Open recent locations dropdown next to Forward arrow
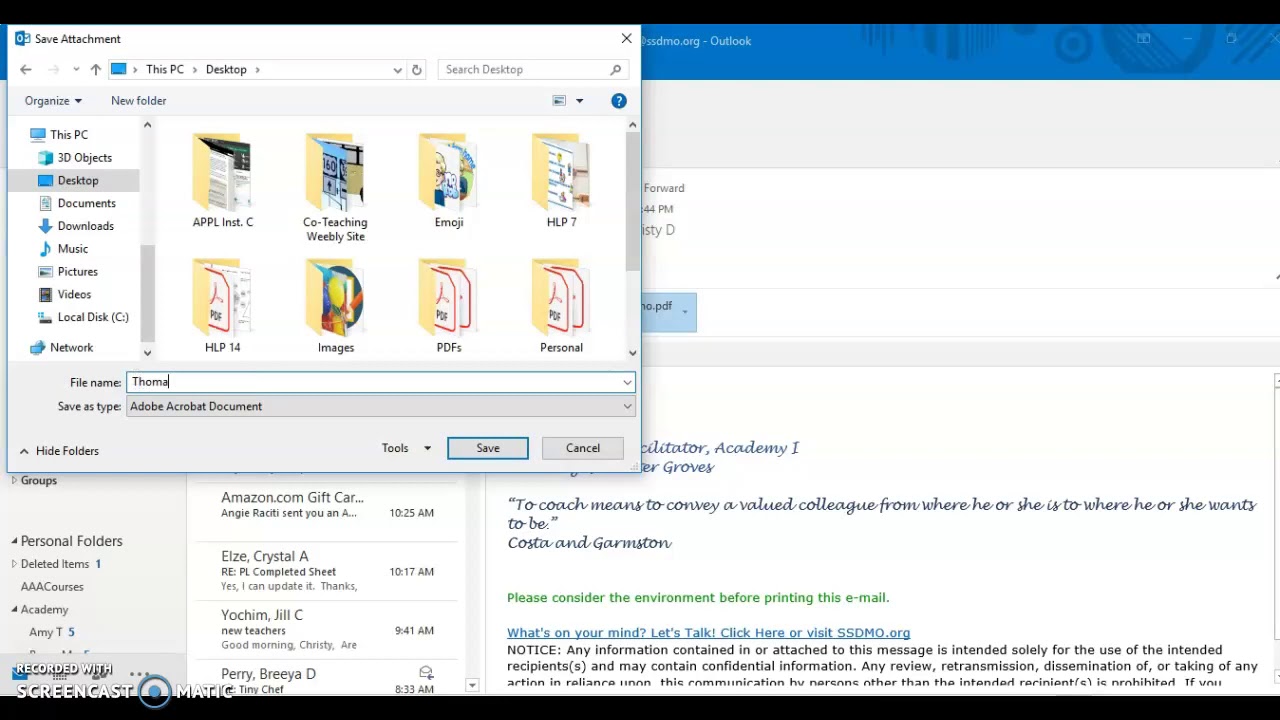Image resolution: width=1280 pixels, height=720 pixels. pyautogui.click(x=76, y=69)
